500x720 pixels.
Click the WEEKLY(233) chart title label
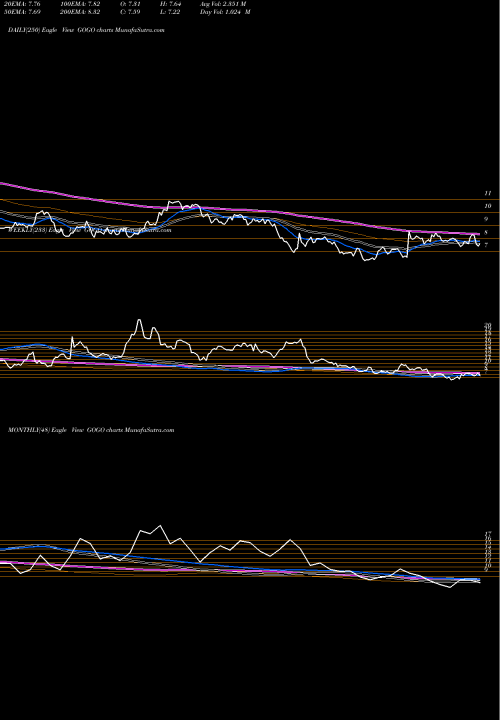[x=90, y=230]
